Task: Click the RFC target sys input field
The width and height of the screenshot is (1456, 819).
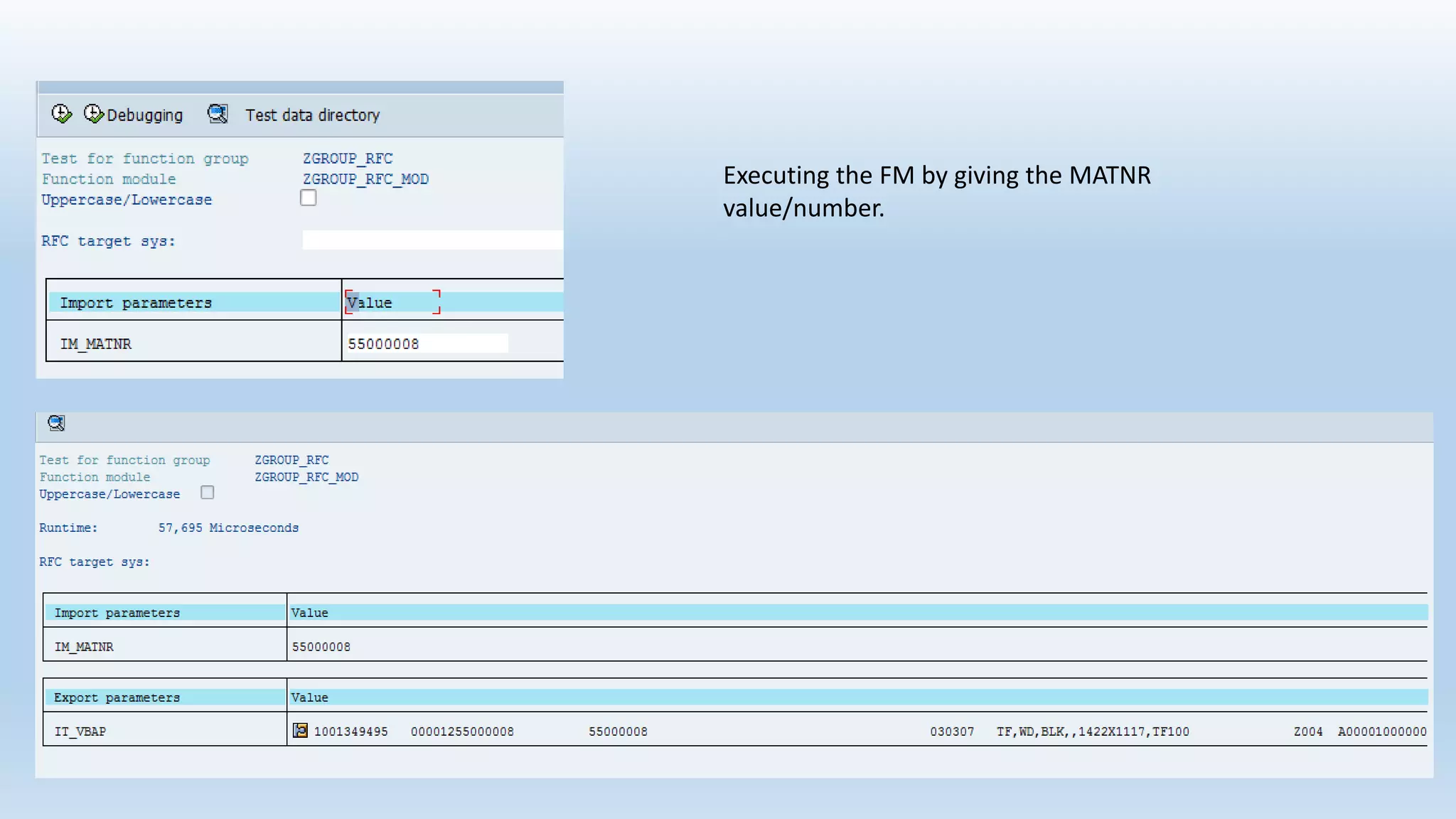Action: coord(432,240)
